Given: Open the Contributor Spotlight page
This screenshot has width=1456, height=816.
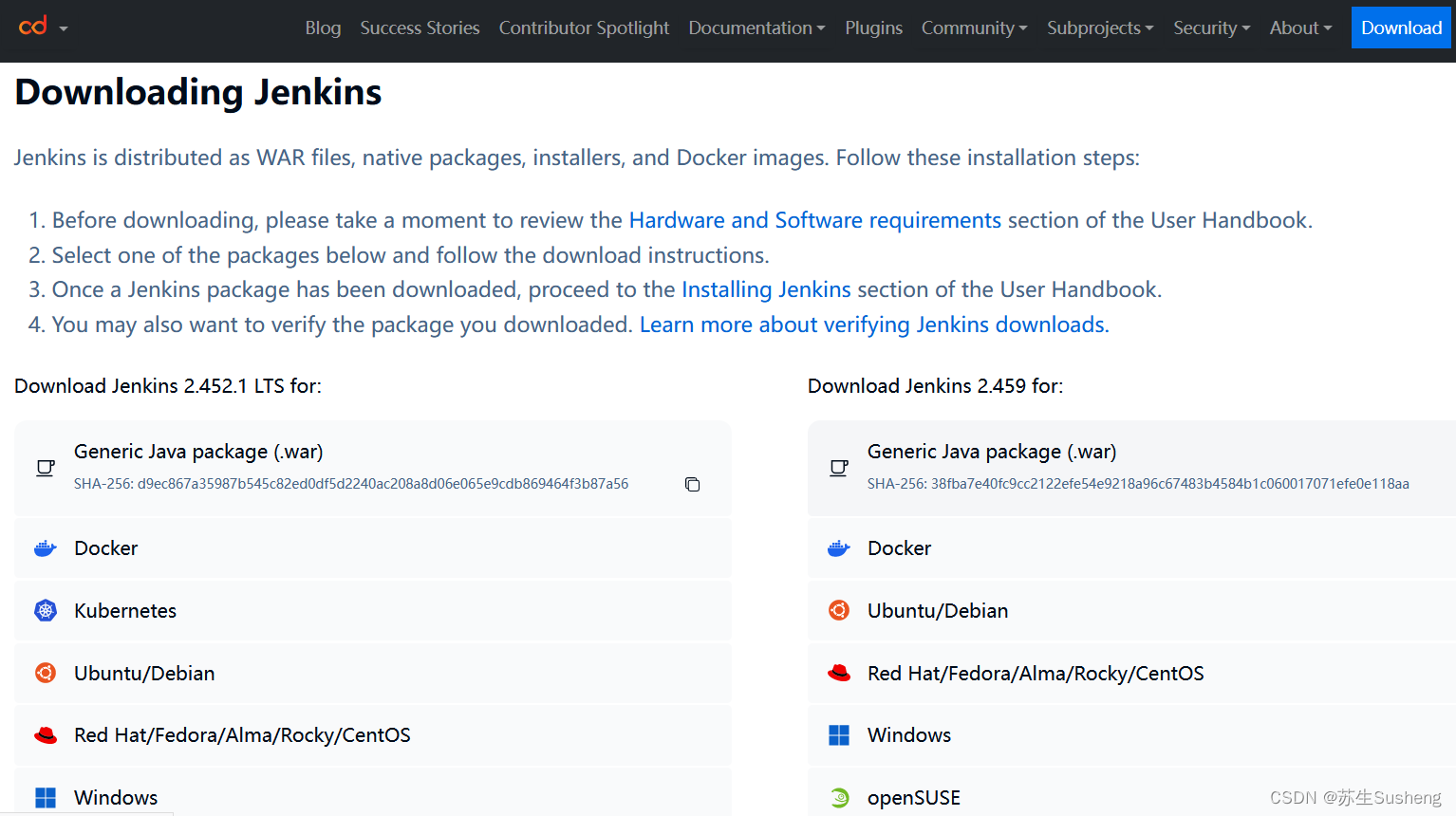Looking at the screenshot, I should click(x=584, y=28).
